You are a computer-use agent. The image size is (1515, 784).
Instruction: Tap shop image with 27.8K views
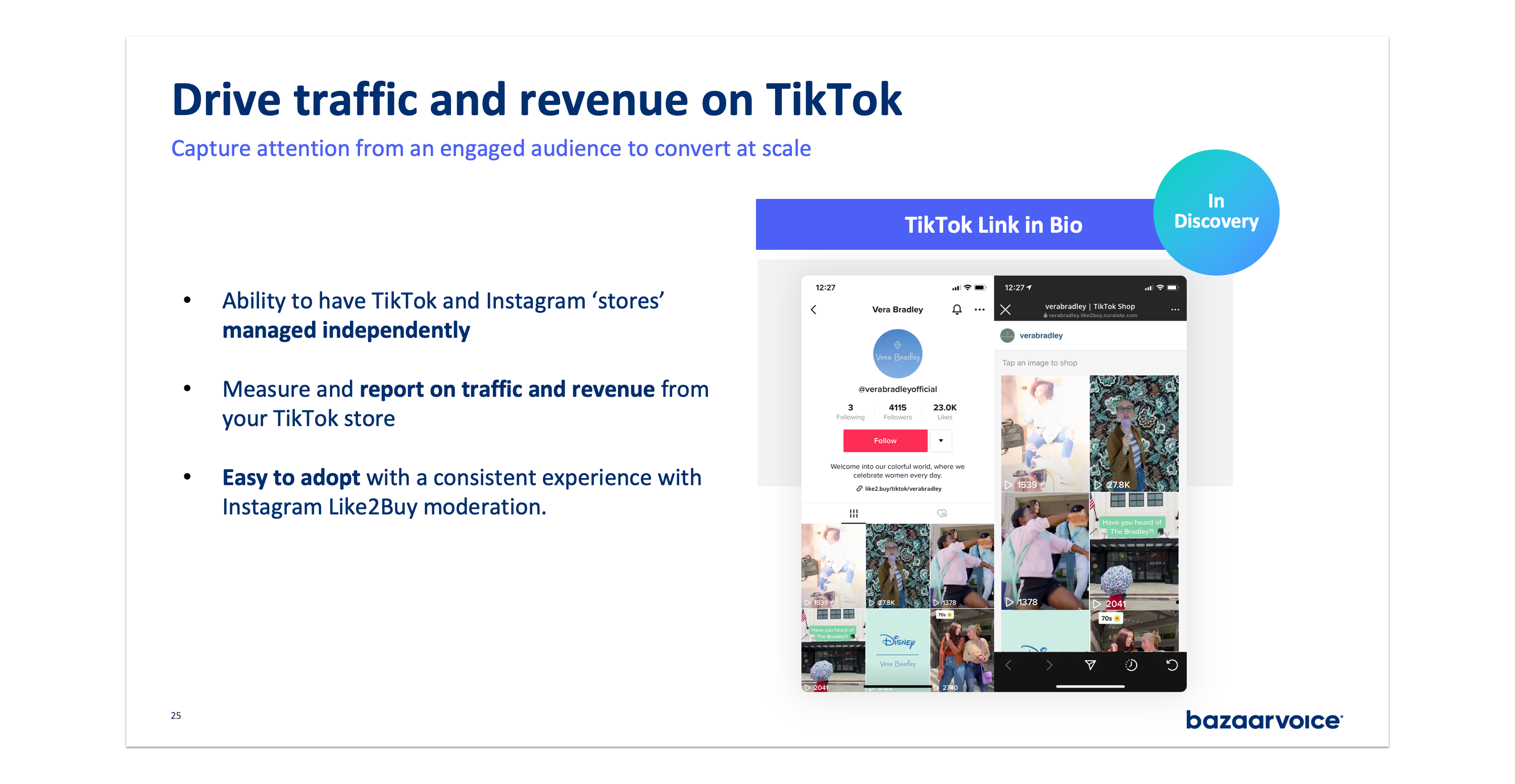tap(1133, 433)
